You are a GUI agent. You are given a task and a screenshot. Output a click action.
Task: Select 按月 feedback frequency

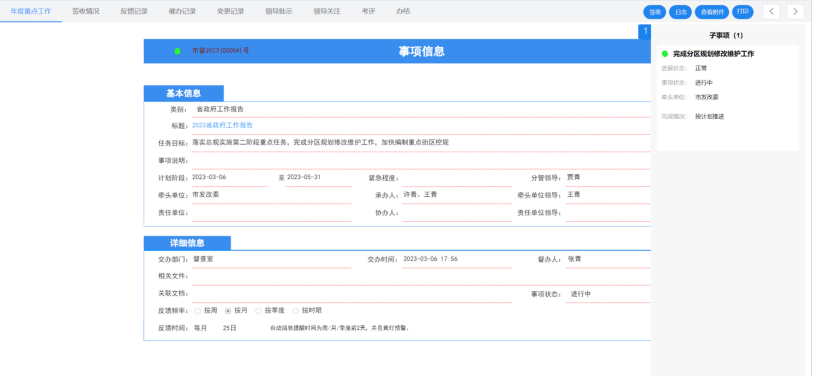point(228,311)
